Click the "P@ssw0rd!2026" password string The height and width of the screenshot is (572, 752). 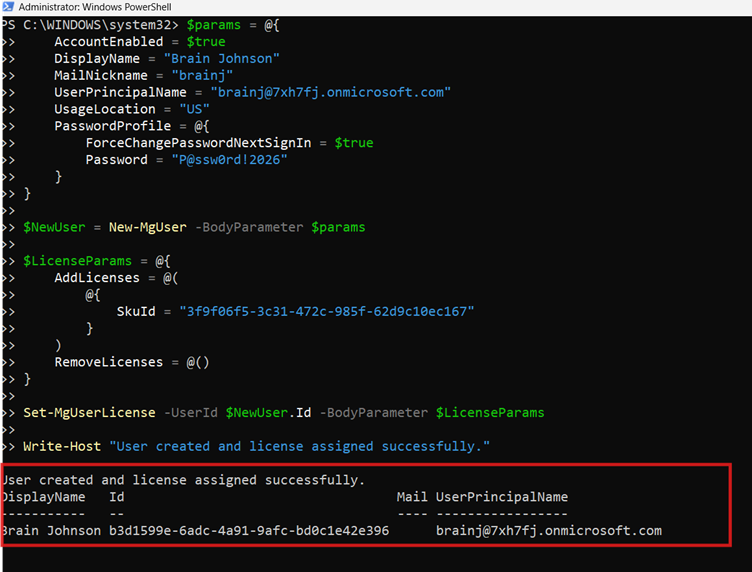click(229, 160)
